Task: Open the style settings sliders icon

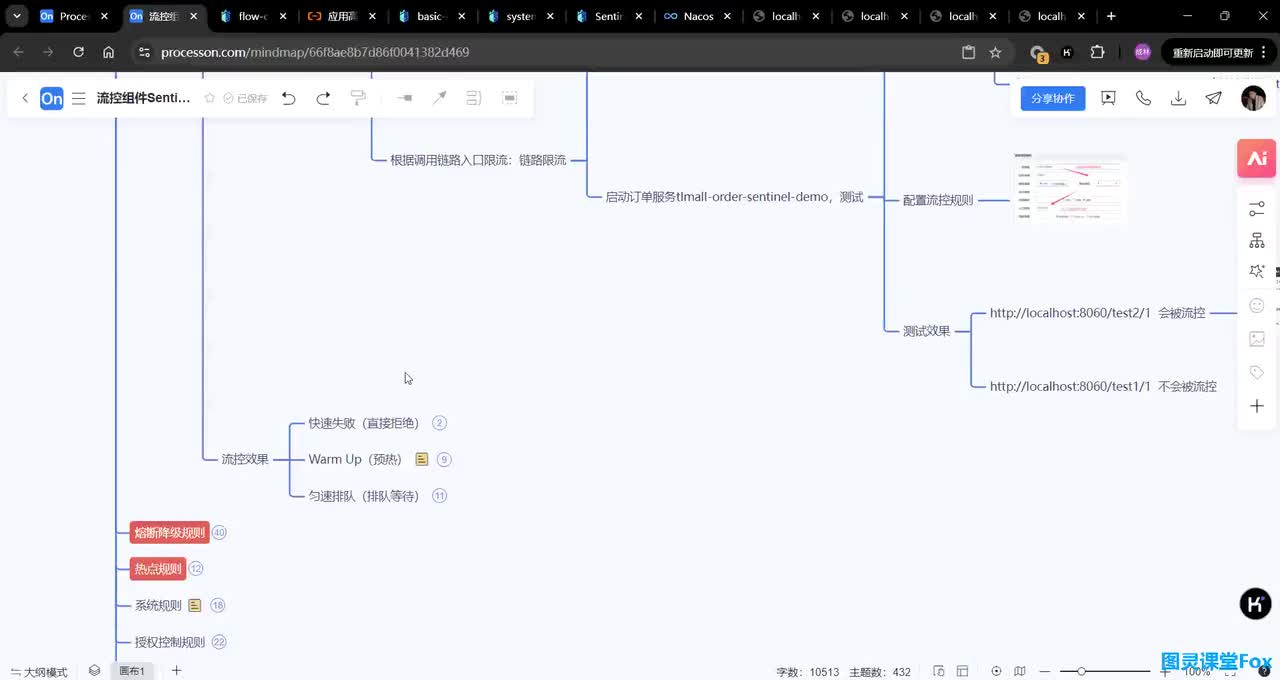Action: coord(1257,209)
